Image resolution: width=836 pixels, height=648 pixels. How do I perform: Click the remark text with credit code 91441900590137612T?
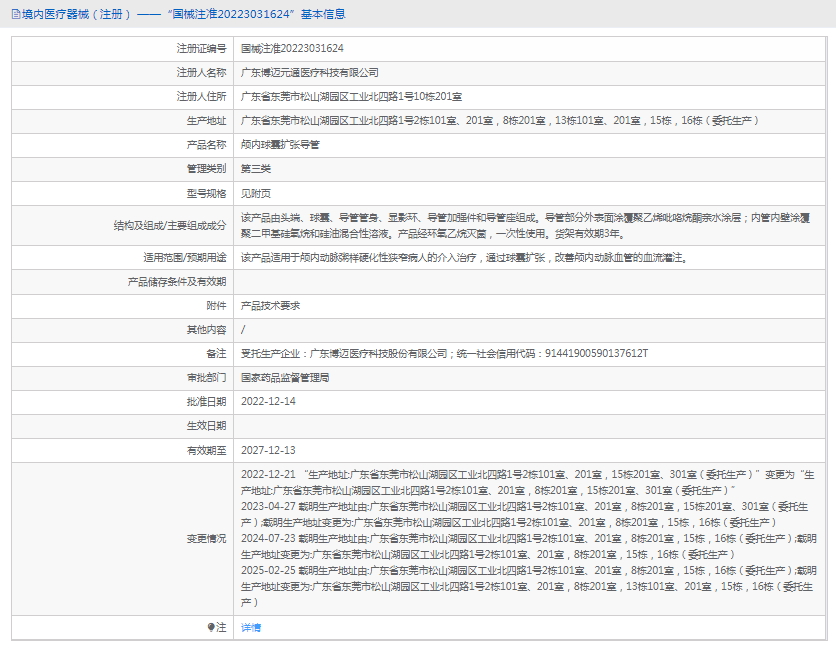pos(445,354)
